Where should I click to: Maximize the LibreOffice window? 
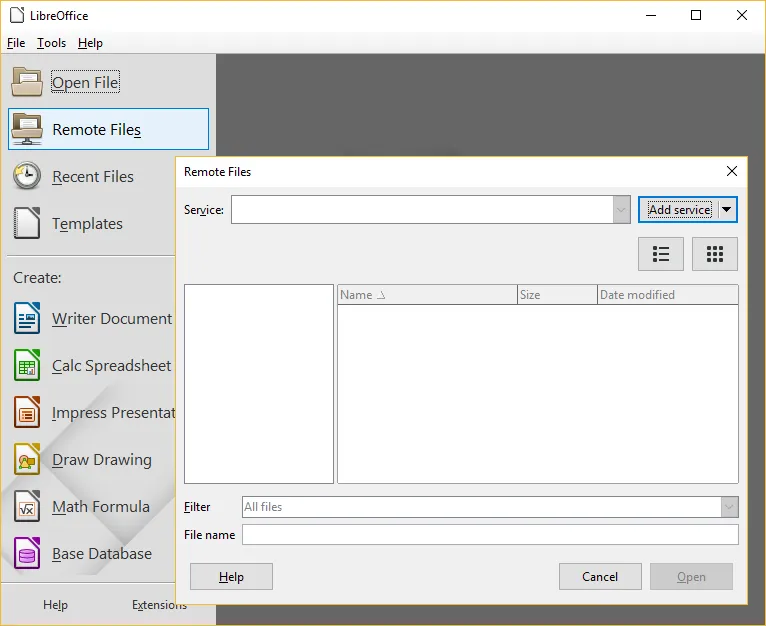tap(696, 15)
